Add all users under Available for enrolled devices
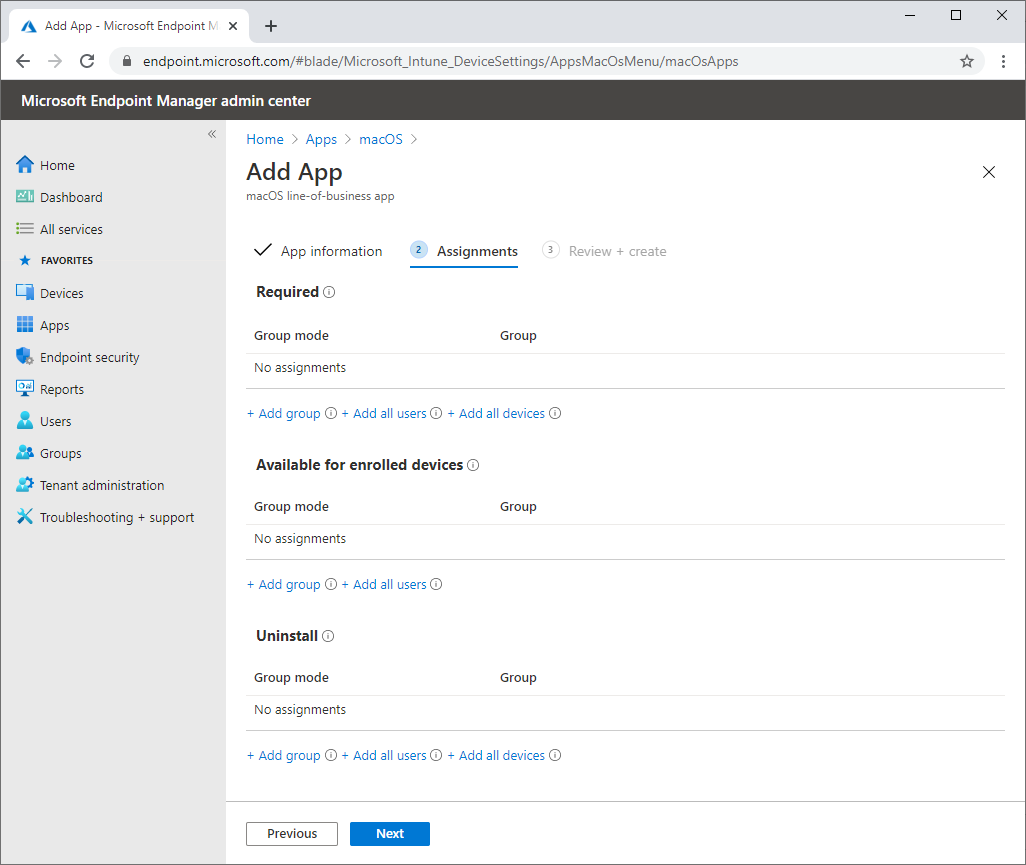 coord(384,584)
